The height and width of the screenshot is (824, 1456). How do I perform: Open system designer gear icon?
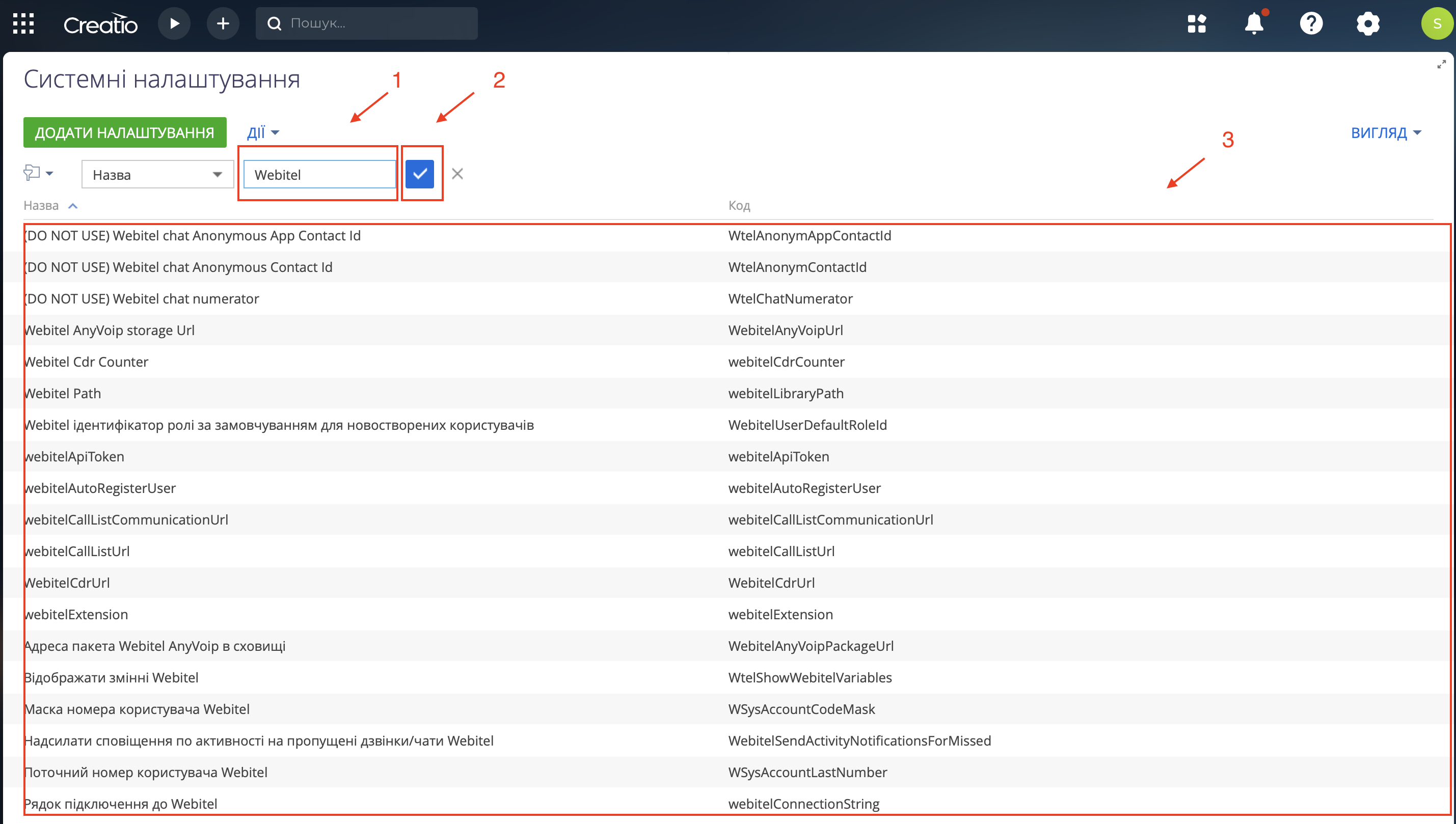(x=1368, y=24)
